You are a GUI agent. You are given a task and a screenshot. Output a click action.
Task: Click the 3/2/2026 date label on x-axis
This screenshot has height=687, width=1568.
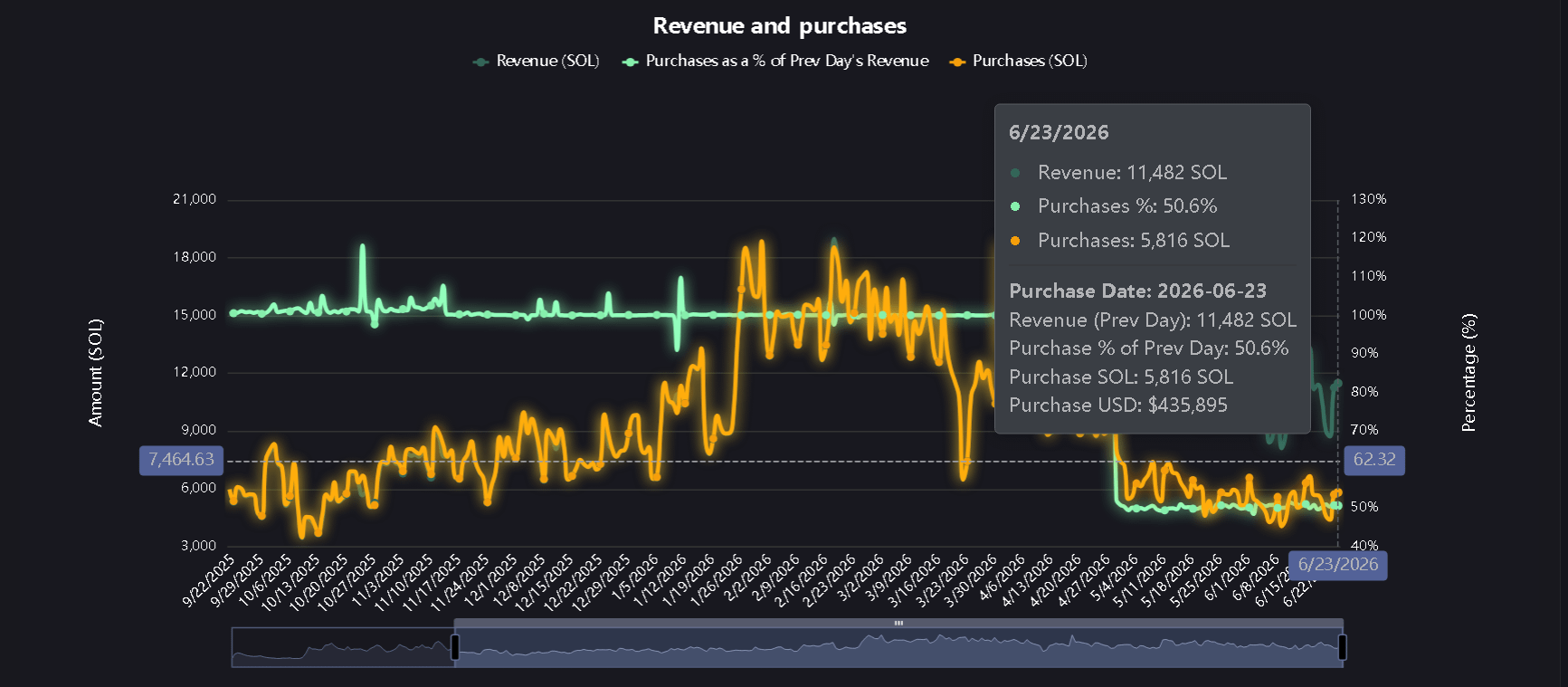(x=860, y=577)
